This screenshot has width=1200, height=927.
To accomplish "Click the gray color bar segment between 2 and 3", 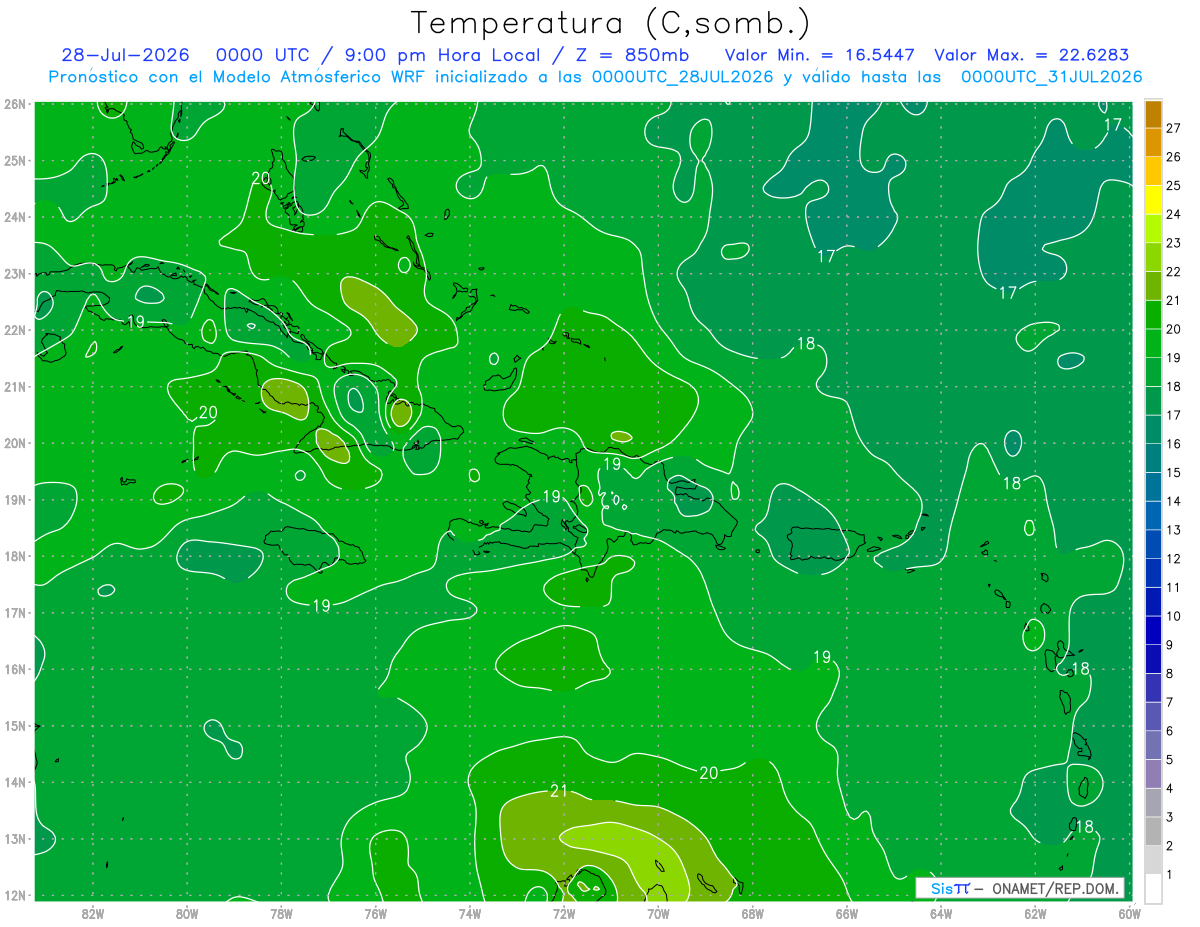I will click(1153, 832).
